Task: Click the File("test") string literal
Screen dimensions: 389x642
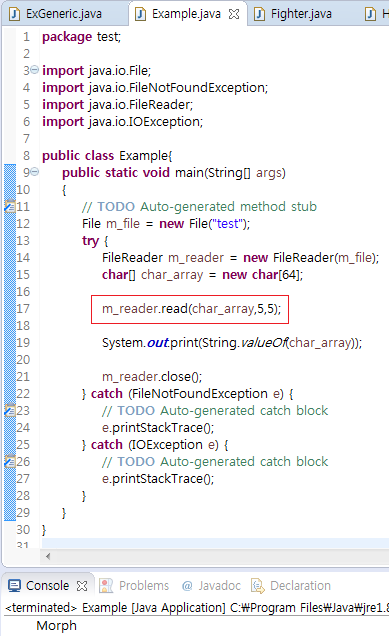Action: point(228,224)
